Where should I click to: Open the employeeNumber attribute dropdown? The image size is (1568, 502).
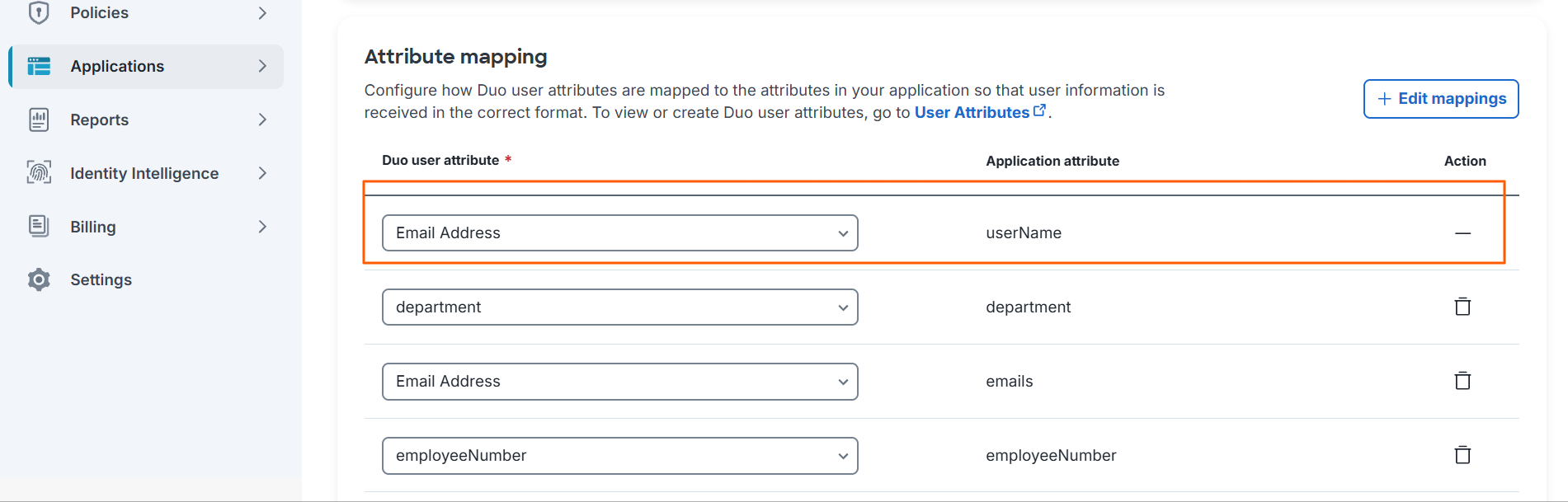click(x=620, y=456)
